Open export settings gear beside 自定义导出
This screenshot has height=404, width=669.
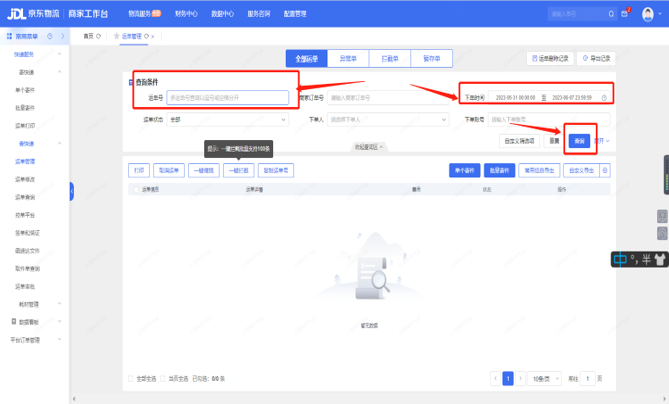pos(605,170)
